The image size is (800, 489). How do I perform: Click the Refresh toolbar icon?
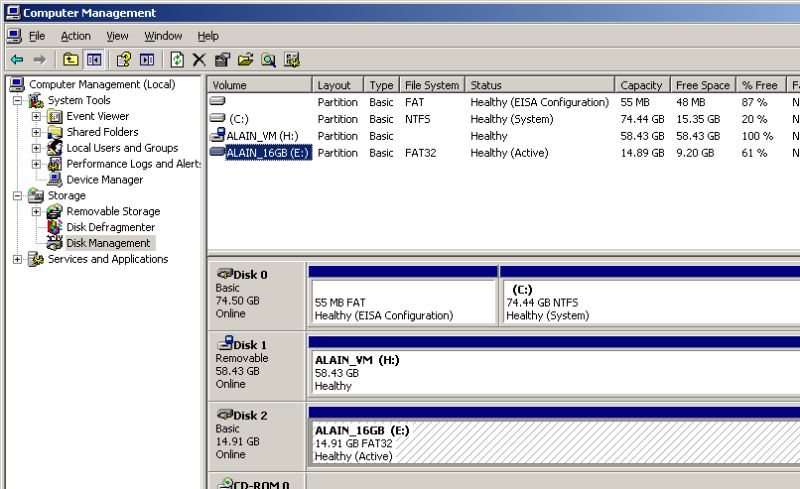coord(177,60)
